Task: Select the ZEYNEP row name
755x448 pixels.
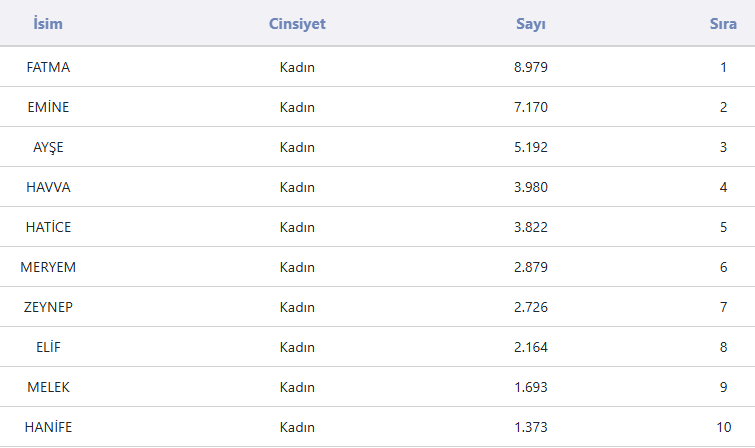Action: coord(48,307)
